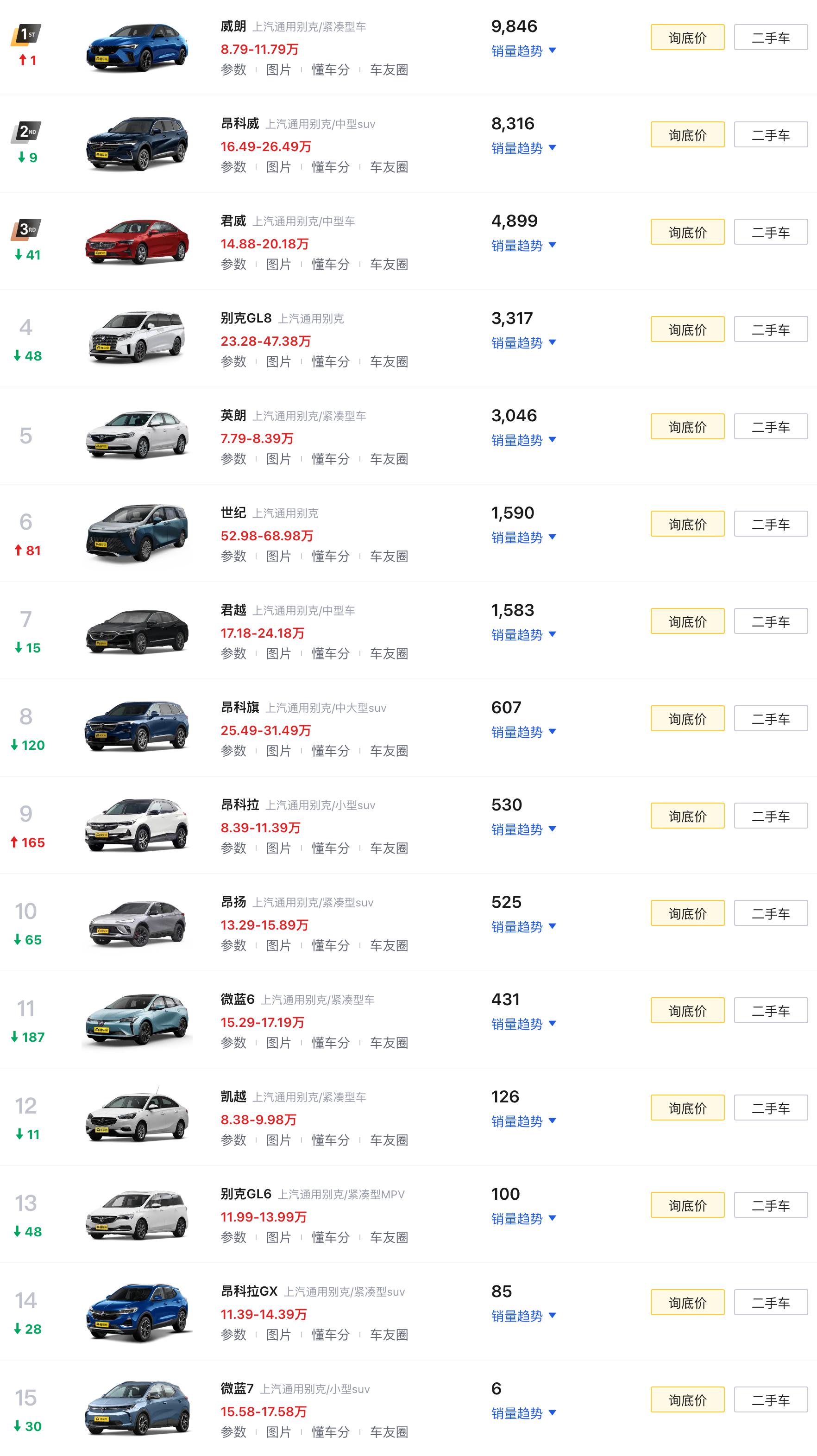Click 二手车 button for 英朗
The image size is (817, 1456).
click(771, 427)
